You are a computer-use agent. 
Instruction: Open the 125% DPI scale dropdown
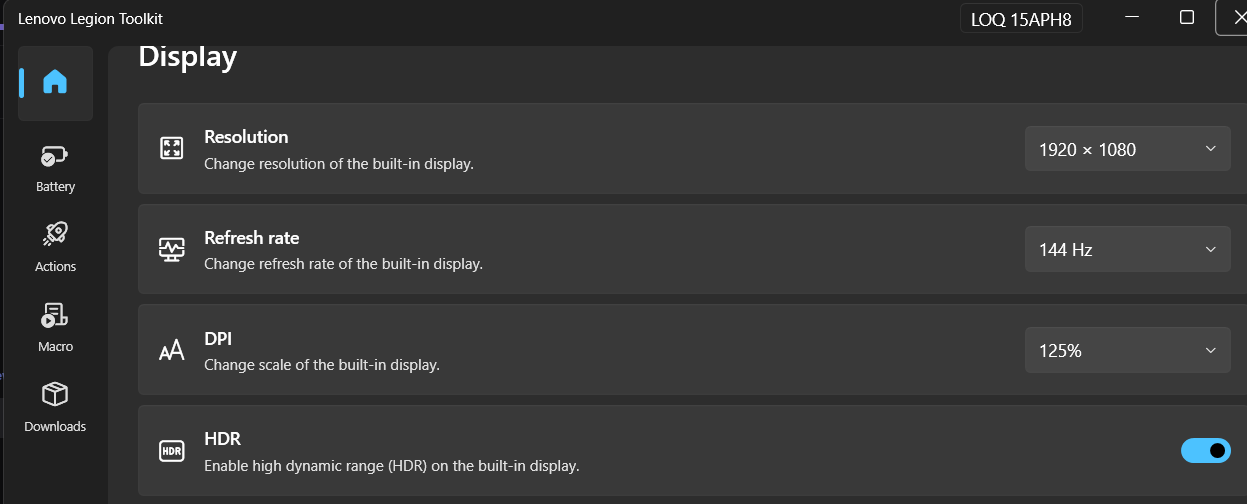[x=1127, y=351]
